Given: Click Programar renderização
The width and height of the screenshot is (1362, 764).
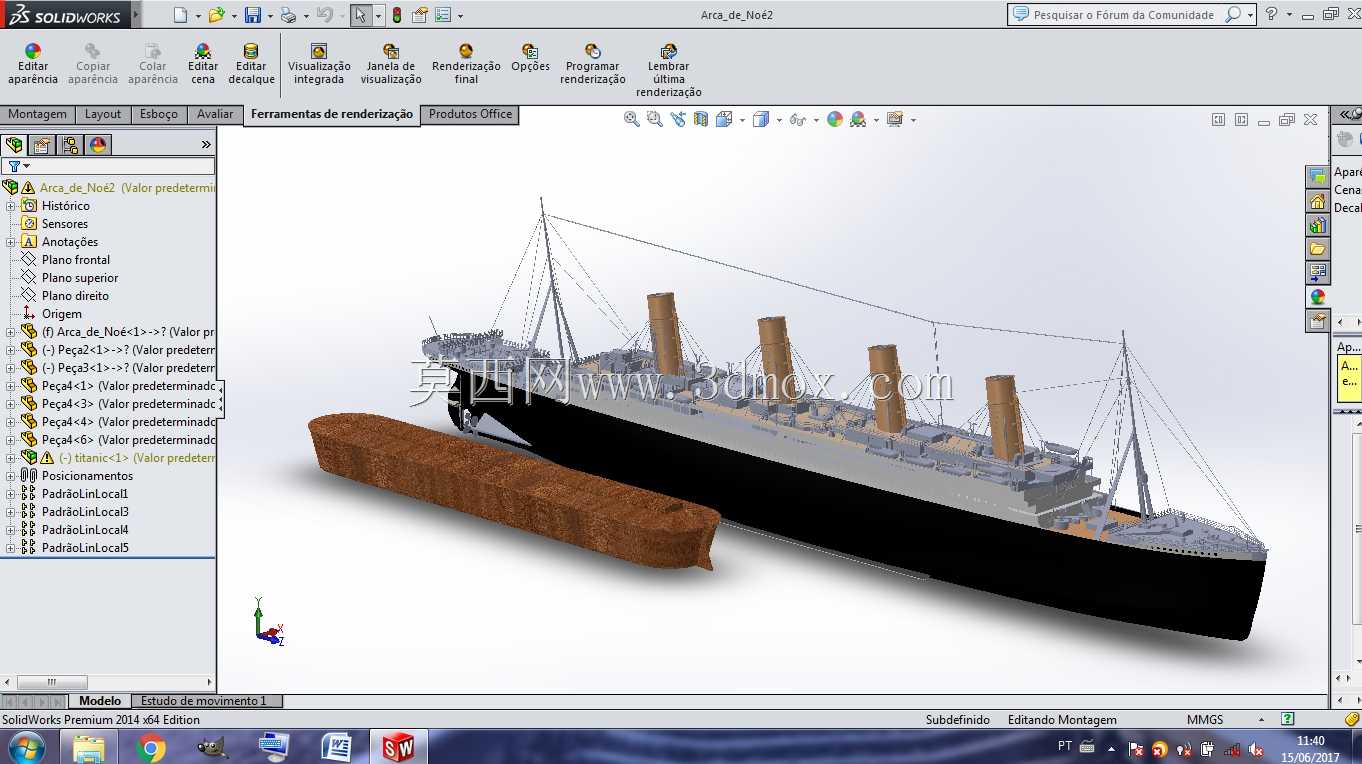Looking at the screenshot, I should (593, 64).
